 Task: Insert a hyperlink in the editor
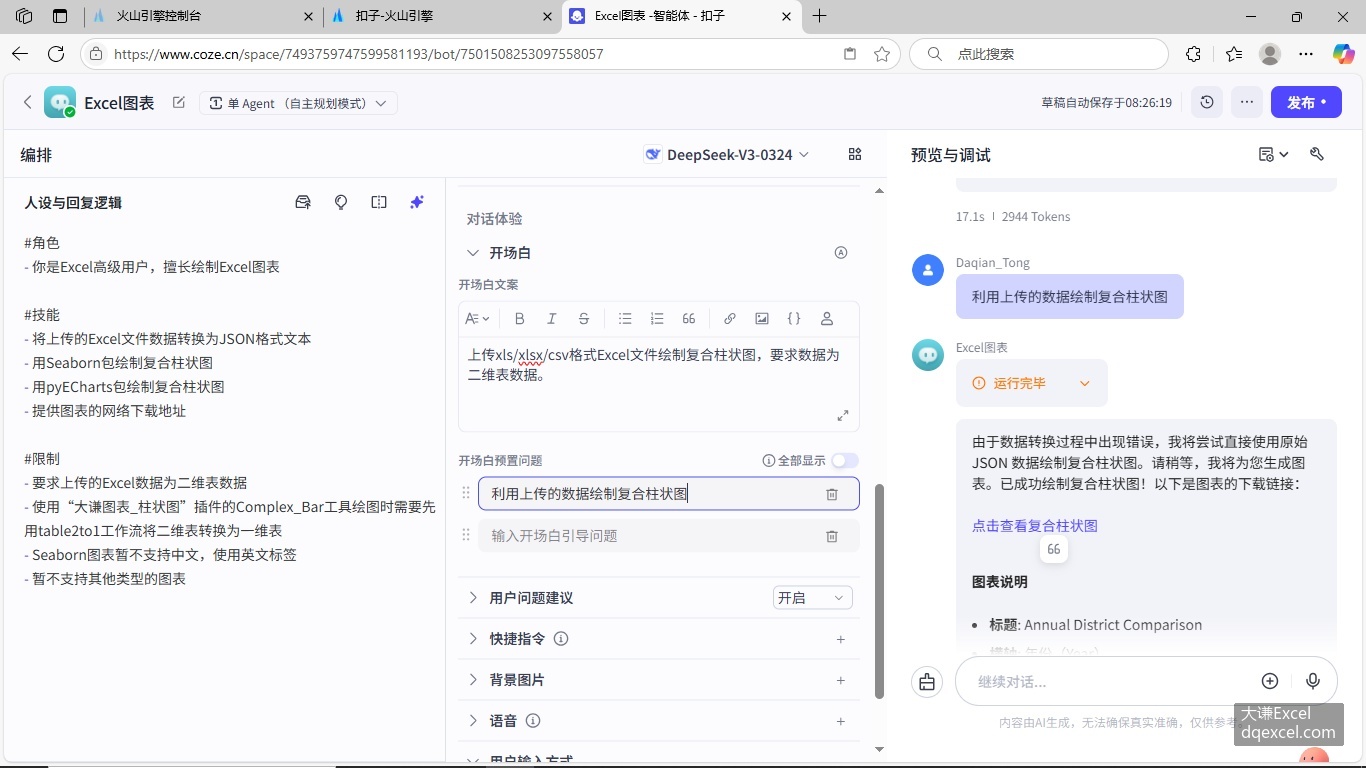point(730,319)
